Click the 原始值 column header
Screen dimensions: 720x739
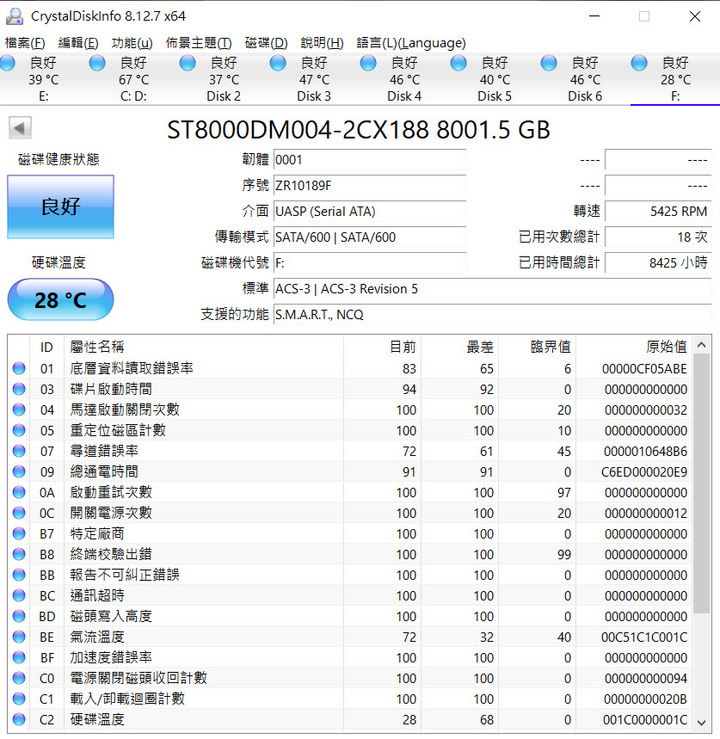click(x=634, y=347)
